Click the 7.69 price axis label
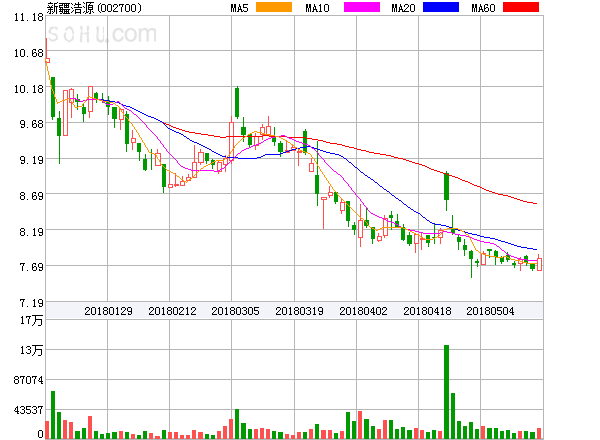The width and height of the screenshot is (600, 440). tap(31, 267)
